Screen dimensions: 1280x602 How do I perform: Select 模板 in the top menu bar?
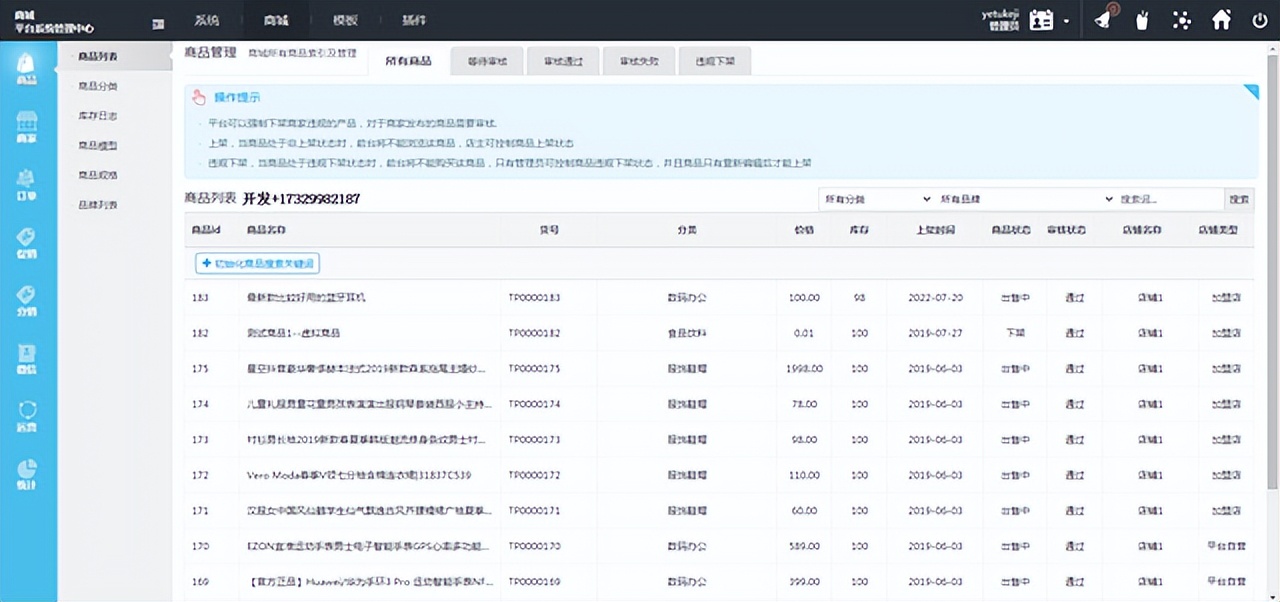(x=345, y=19)
